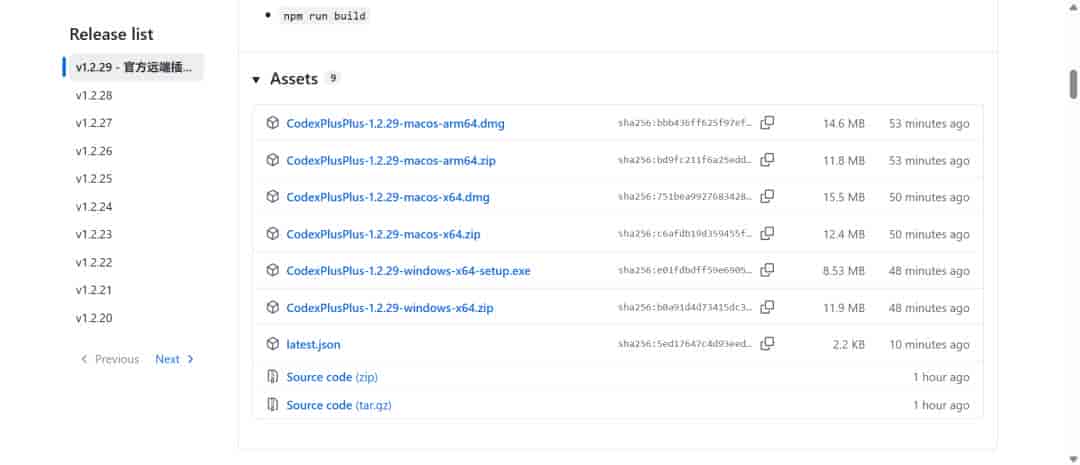Copy SHA256 of latest.json asset
Screen dimensions: 1080x465
pos(767,343)
